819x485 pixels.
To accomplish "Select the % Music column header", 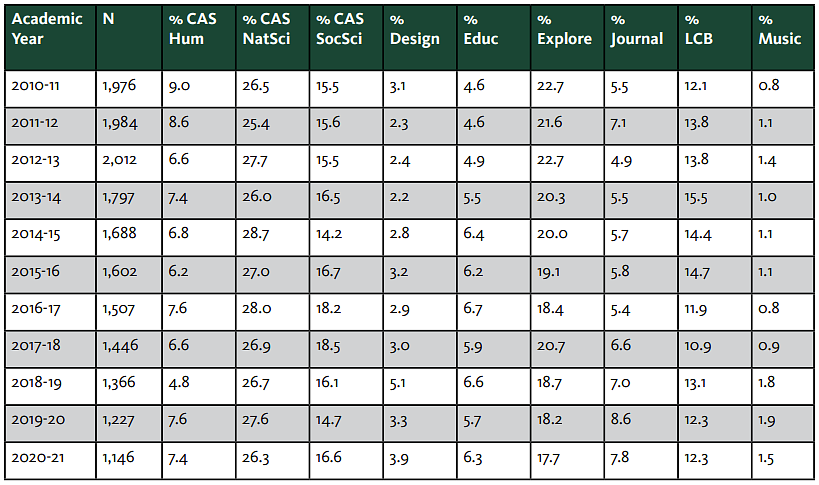I will pyautogui.click(x=782, y=38).
